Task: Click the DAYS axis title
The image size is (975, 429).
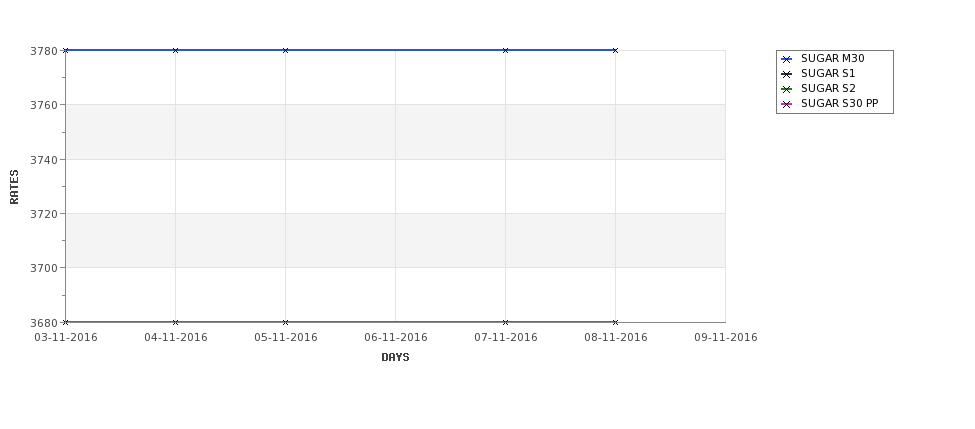Action: click(x=395, y=357)
